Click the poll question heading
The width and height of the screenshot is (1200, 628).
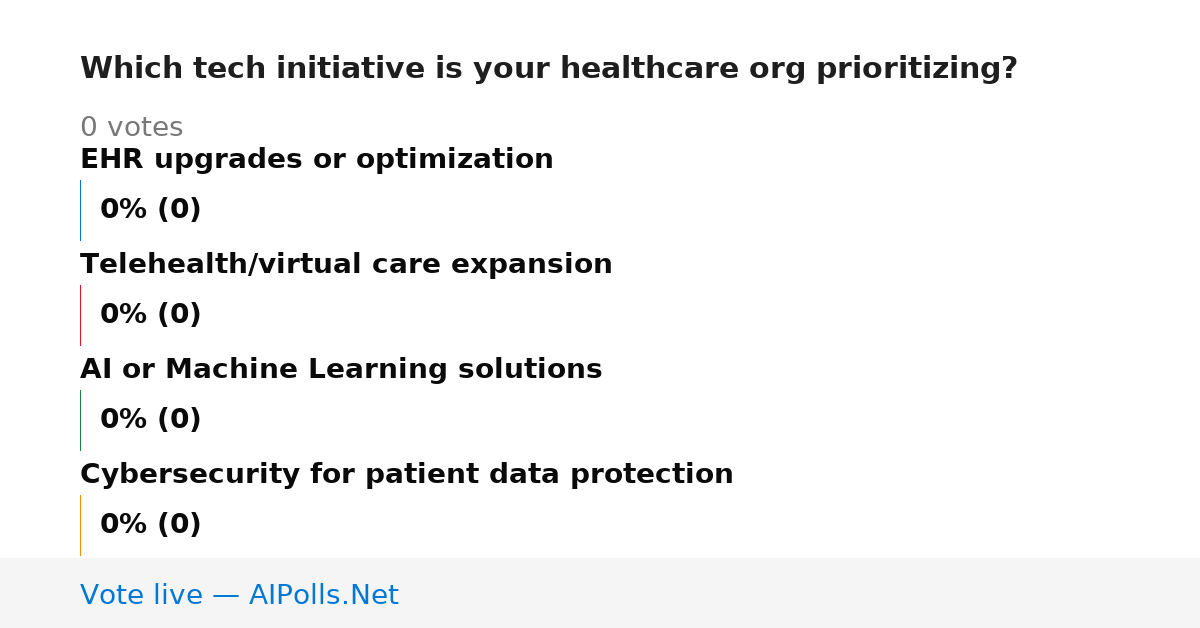pyautogui.click(x=548, y=69)
